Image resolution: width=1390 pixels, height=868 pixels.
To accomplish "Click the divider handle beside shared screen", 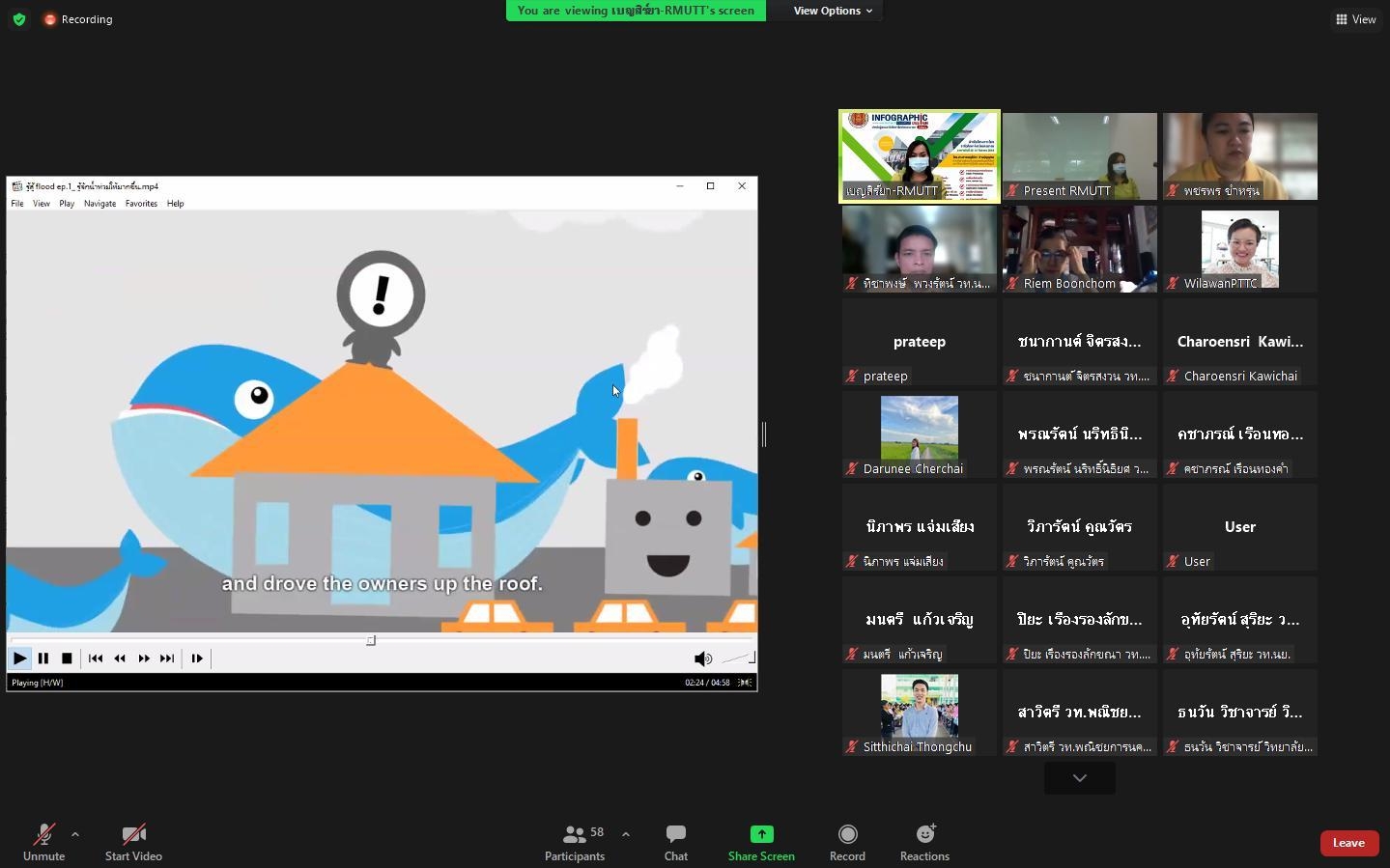I will [764, 434].
